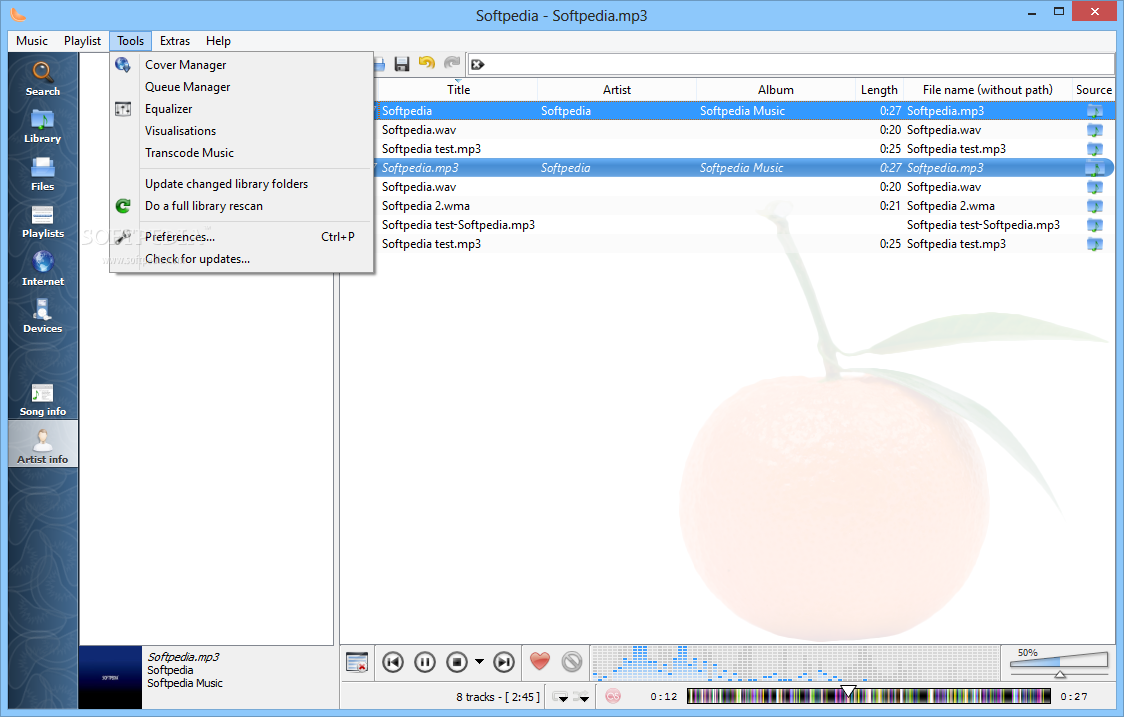Click Softpedia Music album cell in first row
Screen dimensions: 1124x717
[x=742, y=111]
